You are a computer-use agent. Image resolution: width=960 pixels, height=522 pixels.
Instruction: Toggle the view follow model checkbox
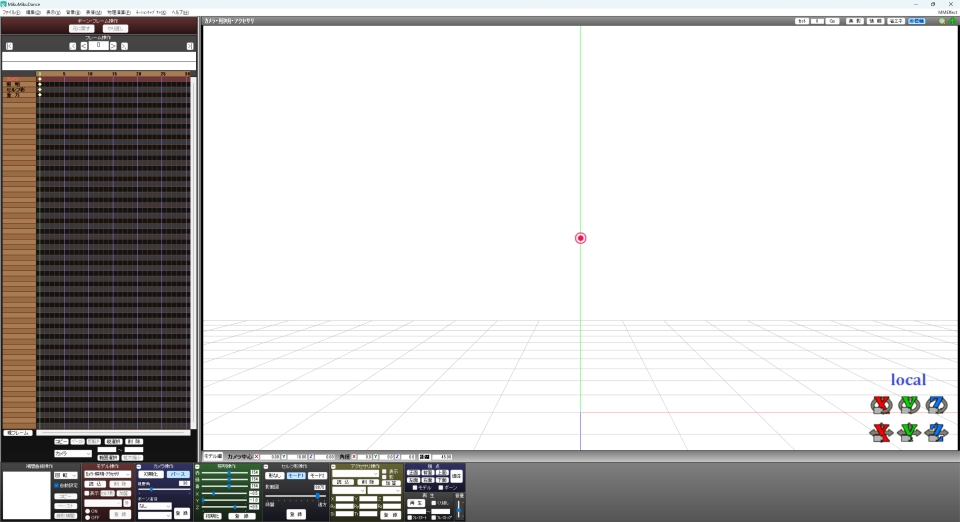(415, 488)
